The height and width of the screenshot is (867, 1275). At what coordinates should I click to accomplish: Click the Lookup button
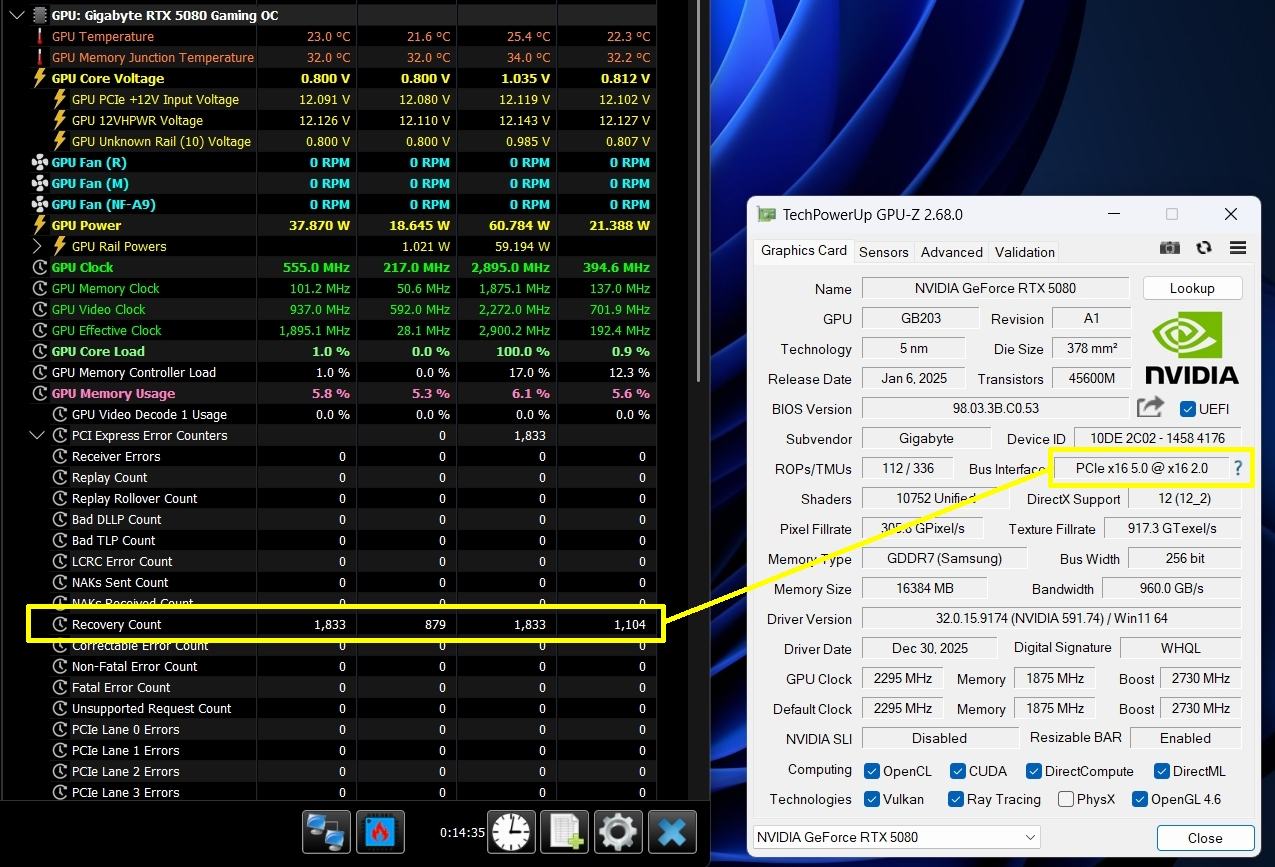(1192, 288)
